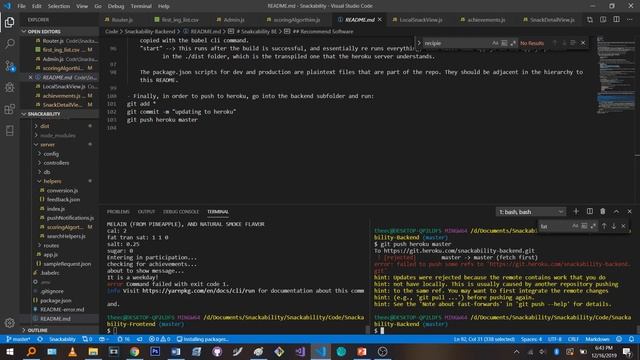Toggle find in selection in editor find
This screenshot has width=640, height=360.
point(573,43)
